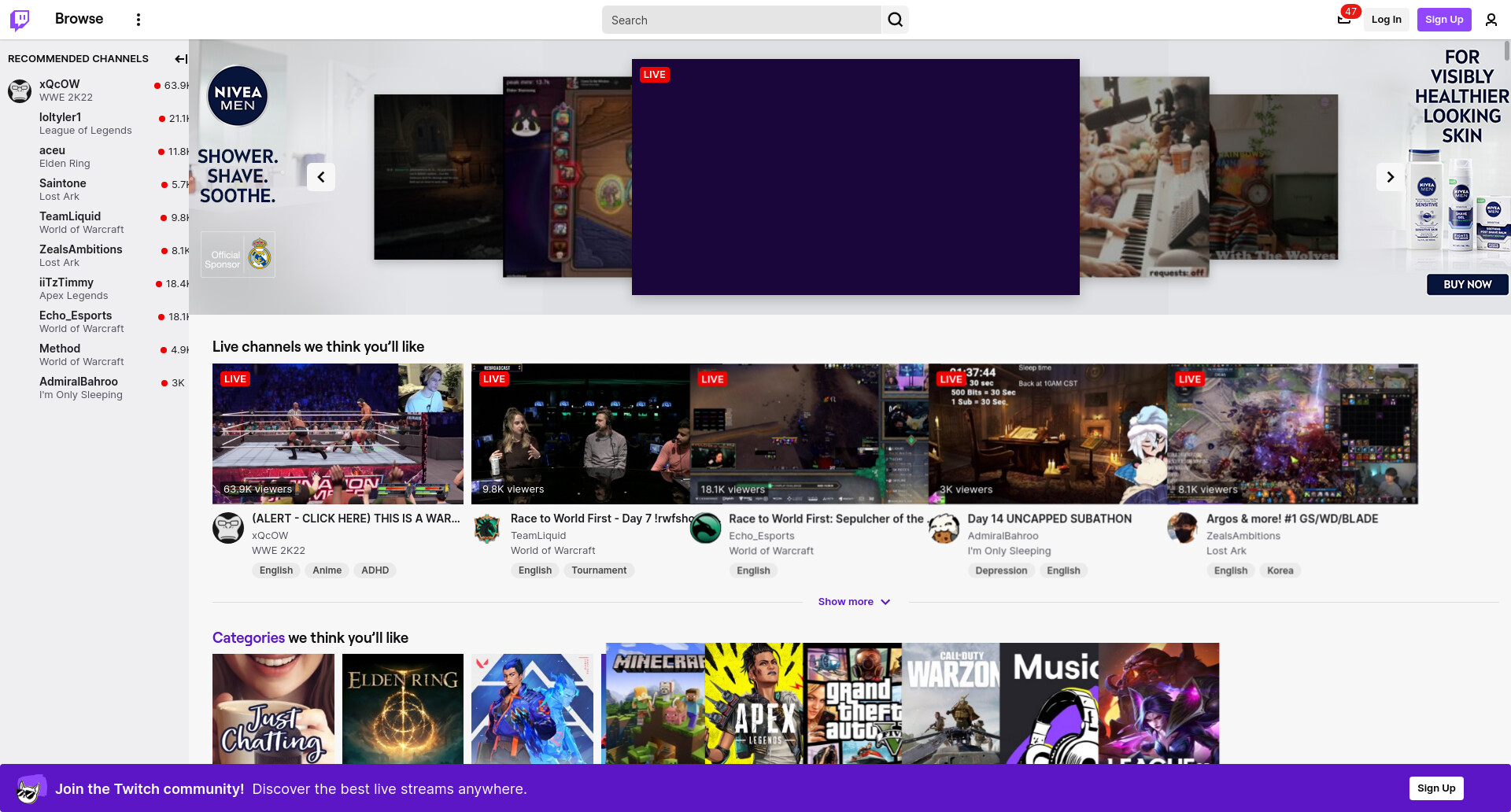This screenshot has height=812, width=1511.
Task: Open TeamLiquid channel in sidebar
Action: coord(94,223)
